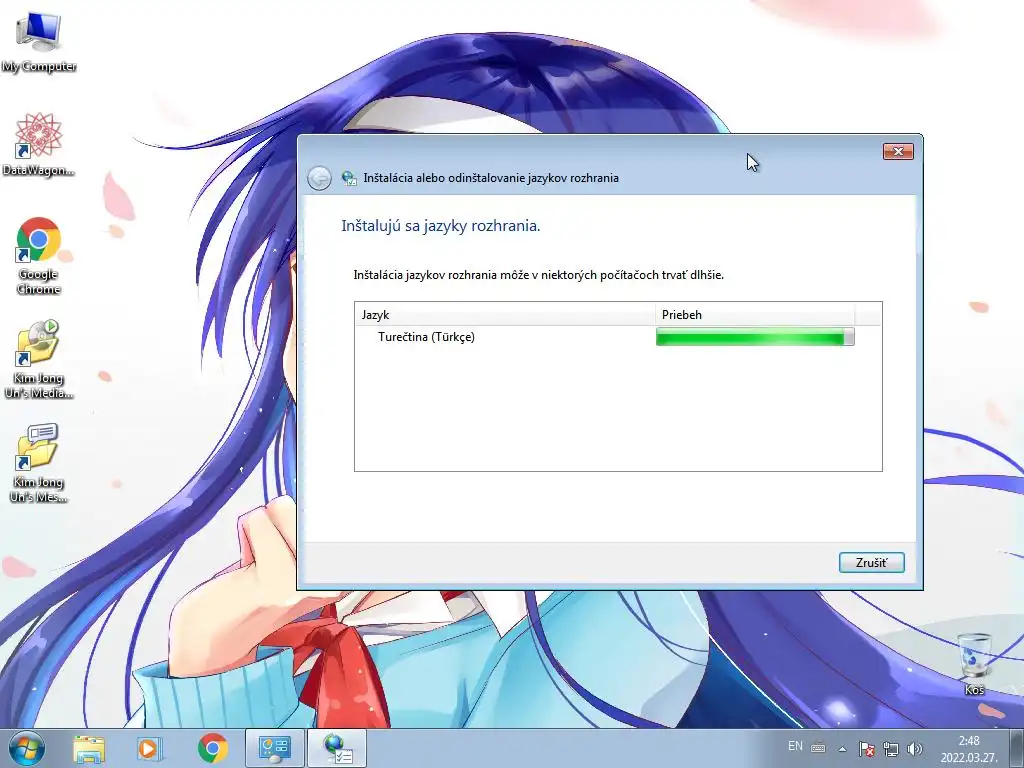This screenshot has width=1024, height=768.
Task: Click the network tray icon
Action: (x=891, y=749)
